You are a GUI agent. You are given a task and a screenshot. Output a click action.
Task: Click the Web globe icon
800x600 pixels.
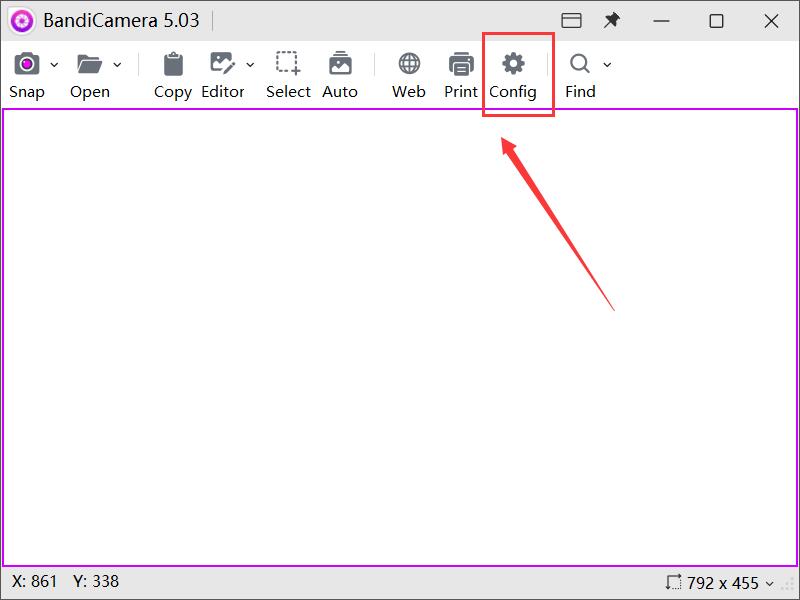pos(409,65)
